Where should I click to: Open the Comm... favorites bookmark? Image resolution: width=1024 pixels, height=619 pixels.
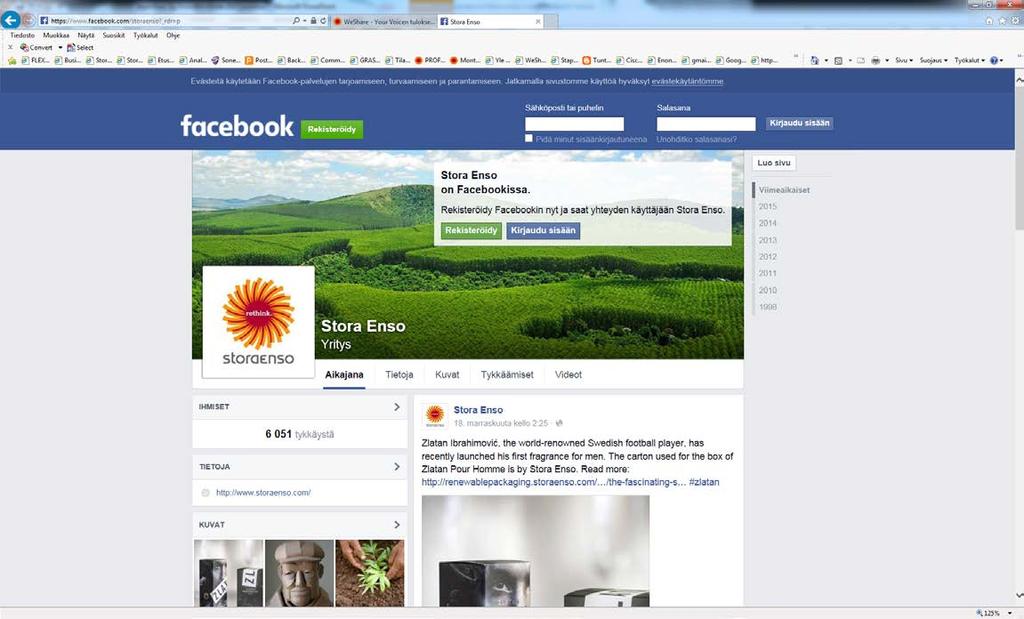pos(328,61)
